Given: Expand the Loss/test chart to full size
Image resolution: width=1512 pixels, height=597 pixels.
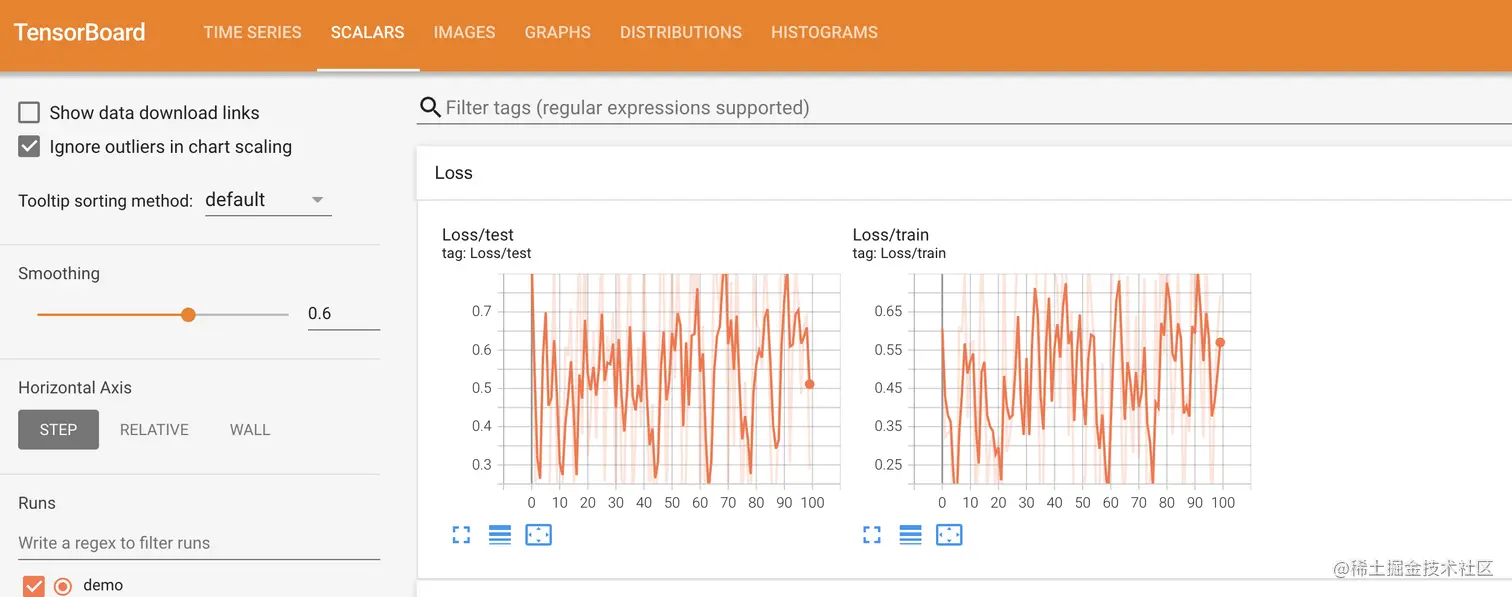Looking at the screenshot, I should [461, 535].
